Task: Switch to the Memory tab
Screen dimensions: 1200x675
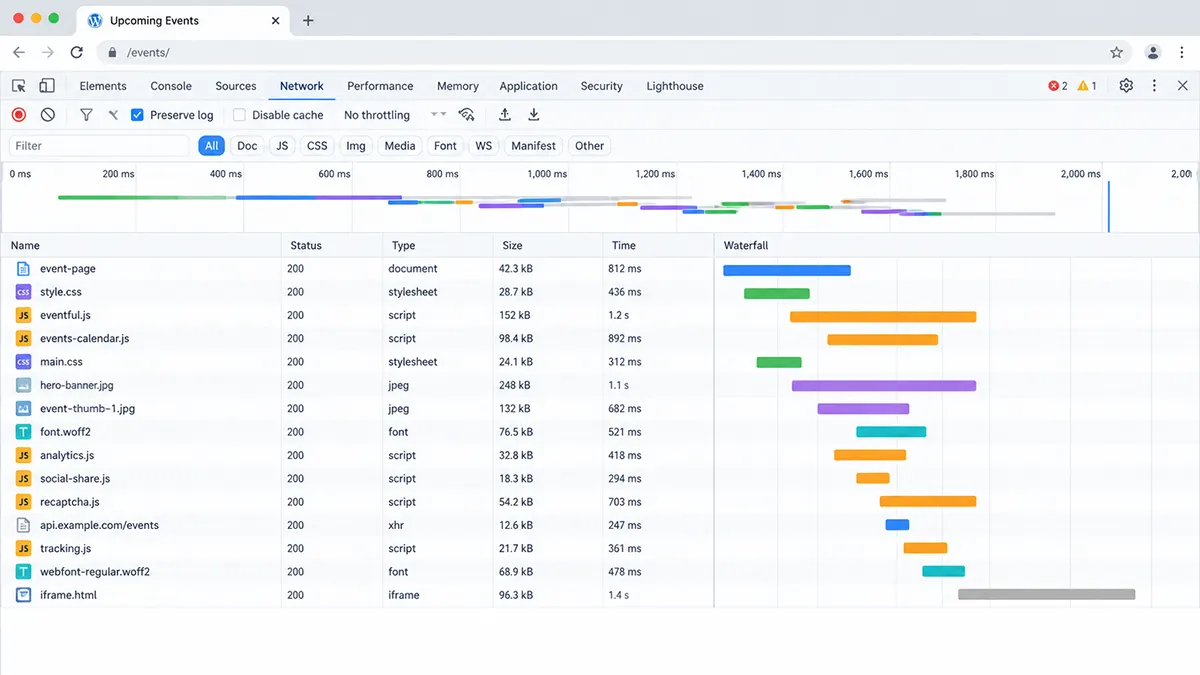Action: coord(458,86)
